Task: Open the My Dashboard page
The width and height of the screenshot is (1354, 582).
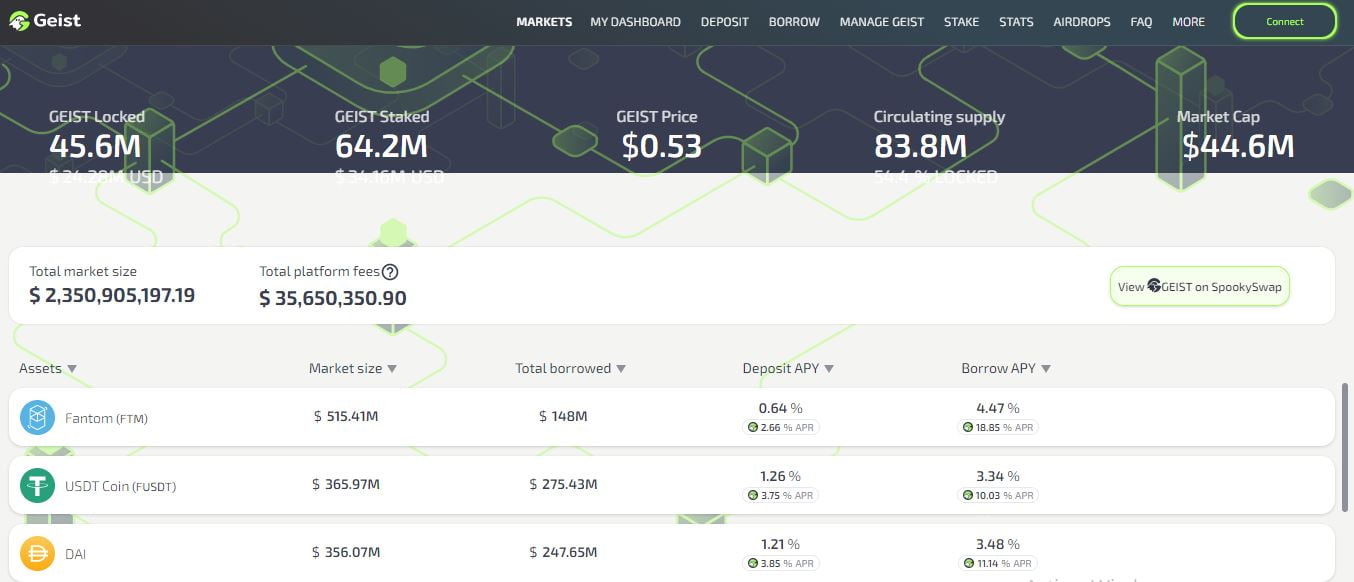Action: [x=635, y=22]
